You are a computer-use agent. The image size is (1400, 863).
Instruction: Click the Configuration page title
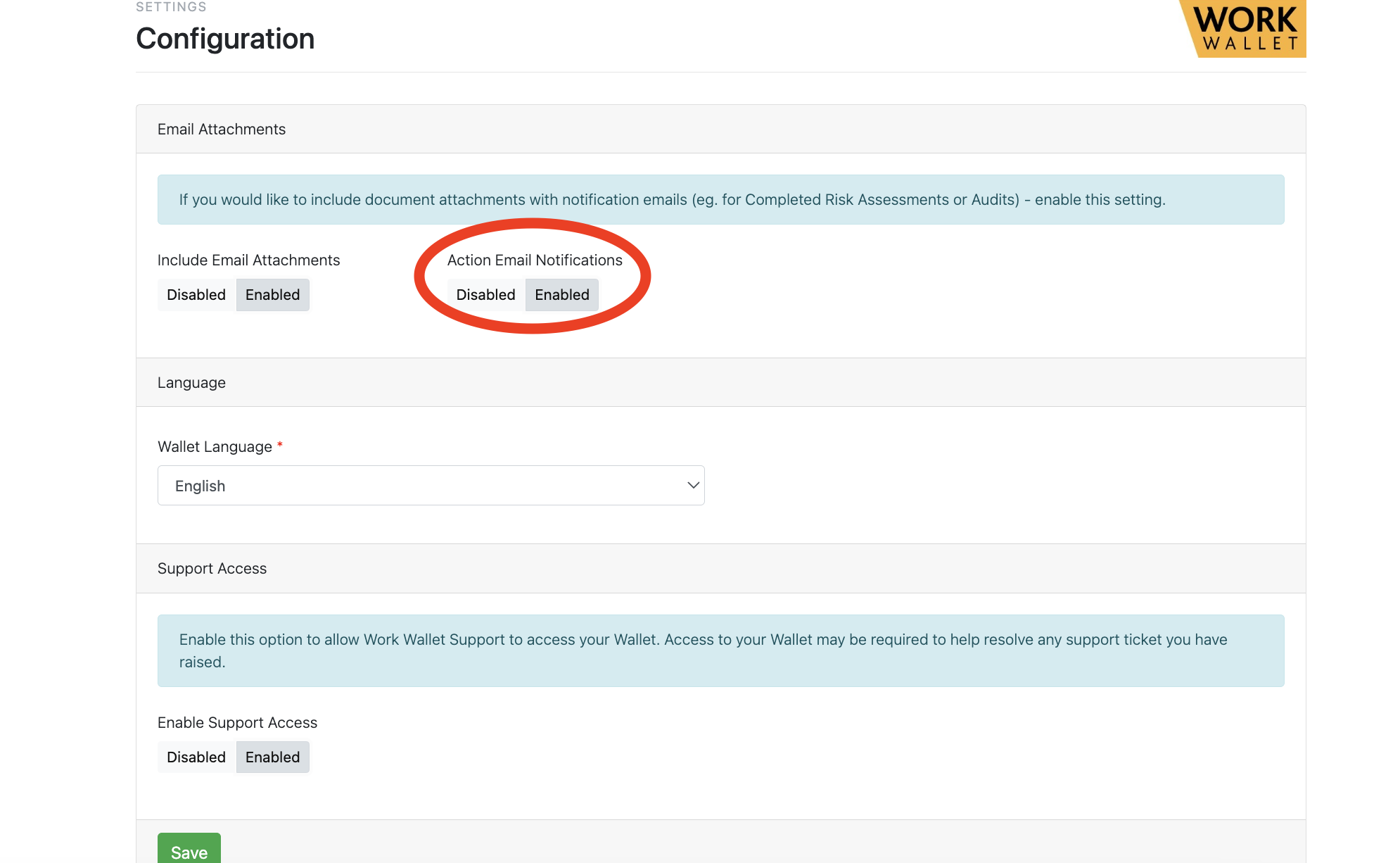pyautogui.click(x=225, y=39)
